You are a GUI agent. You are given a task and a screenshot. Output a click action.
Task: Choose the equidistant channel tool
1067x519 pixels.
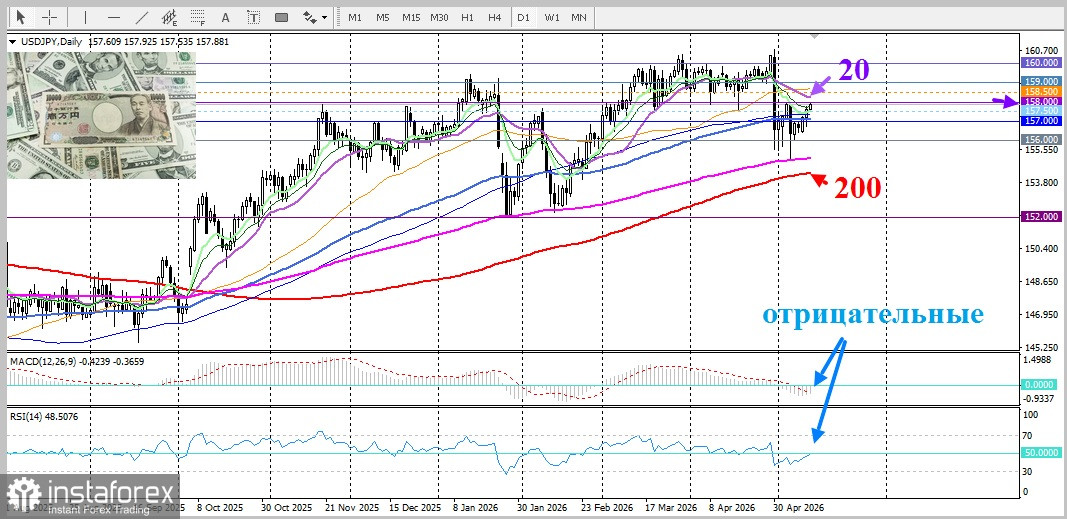(170, 17)
